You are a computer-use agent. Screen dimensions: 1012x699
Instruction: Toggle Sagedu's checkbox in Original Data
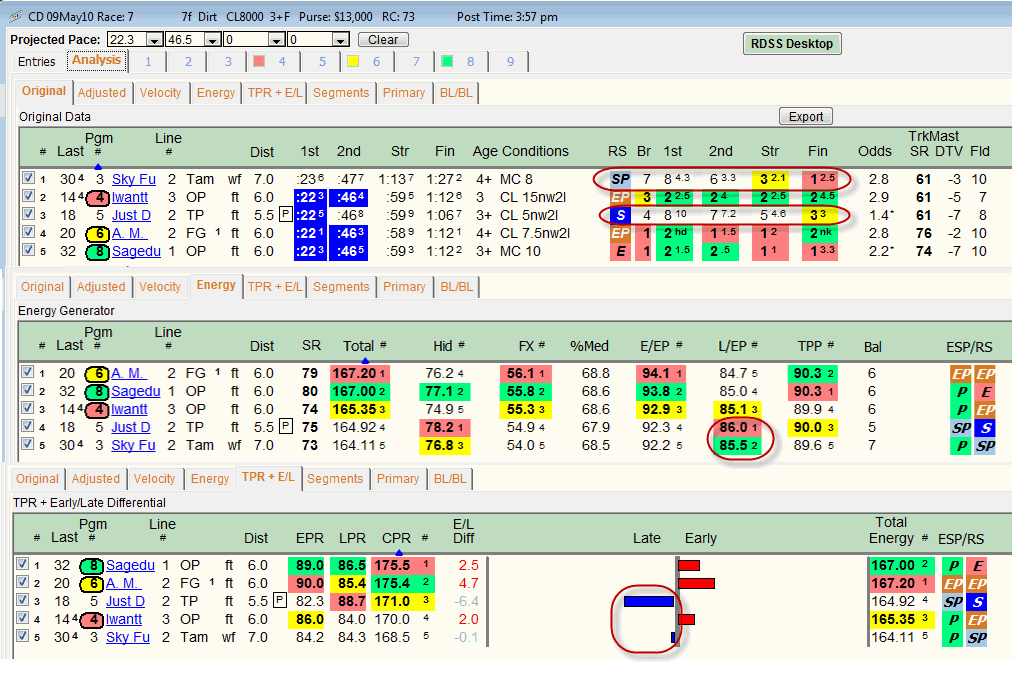(x=28, y=250)
